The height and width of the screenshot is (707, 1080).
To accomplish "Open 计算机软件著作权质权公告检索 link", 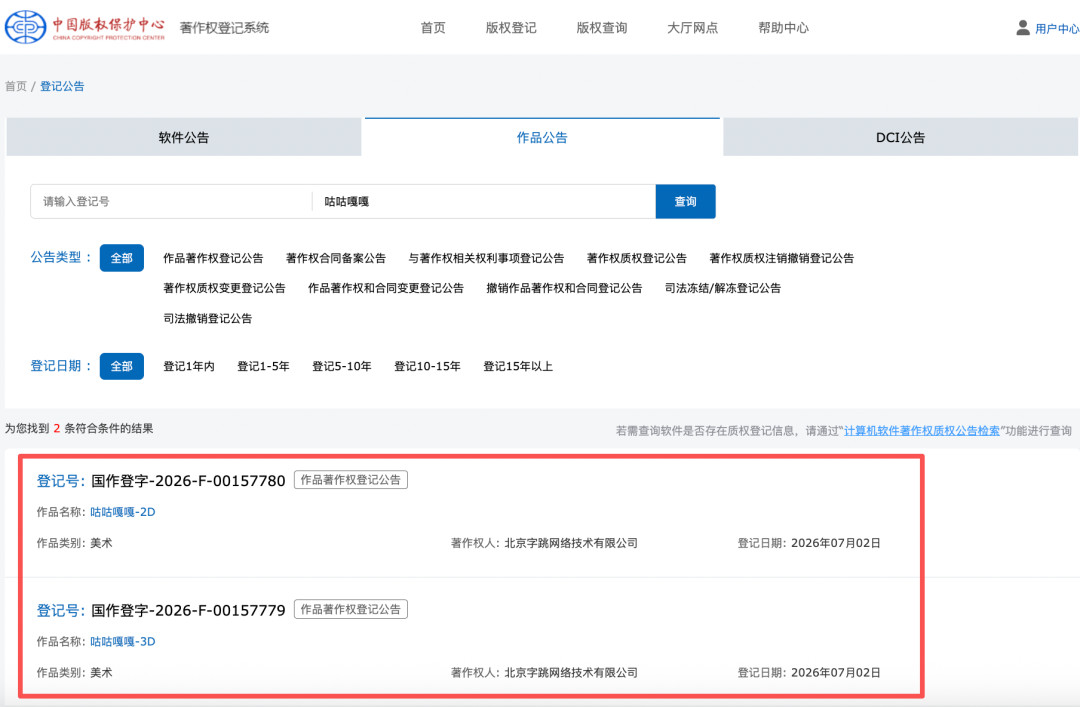I will click(922, 430).
